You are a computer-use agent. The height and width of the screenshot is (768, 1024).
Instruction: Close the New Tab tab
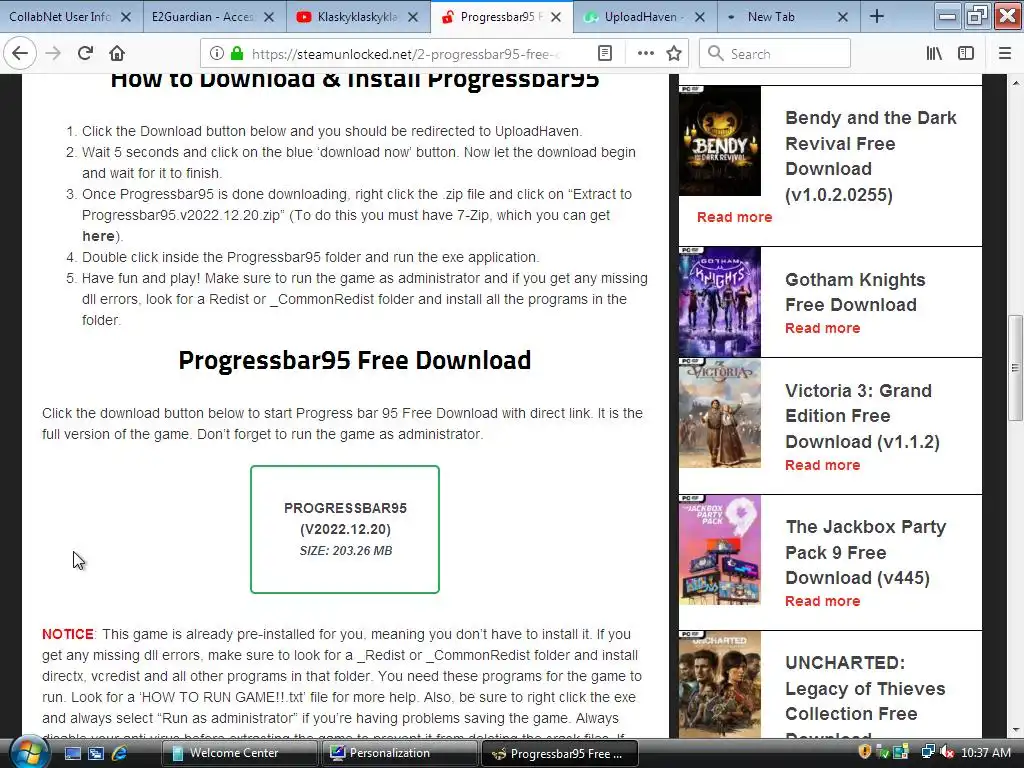point(843,17)
